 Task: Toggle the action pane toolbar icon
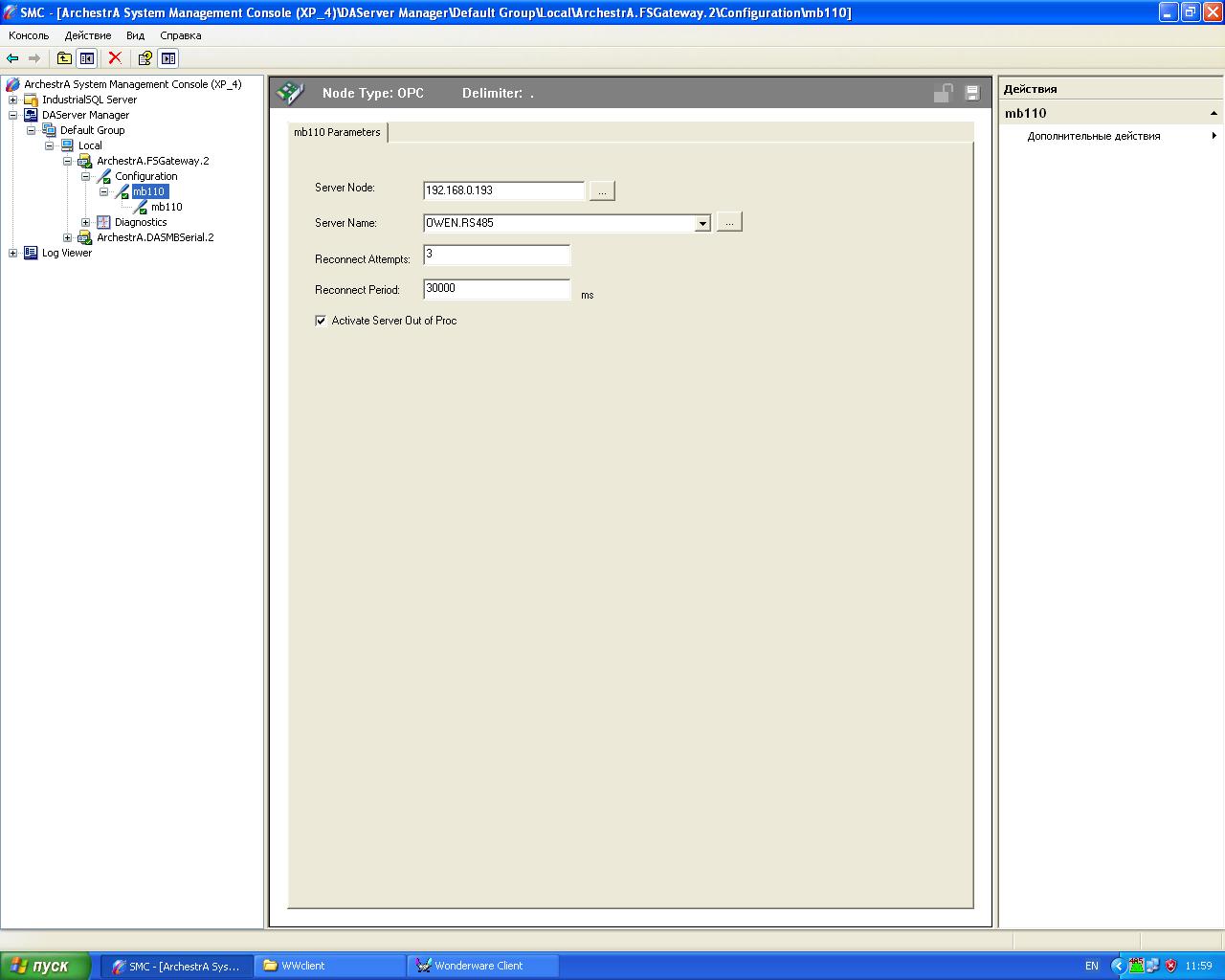click(168, 58)
